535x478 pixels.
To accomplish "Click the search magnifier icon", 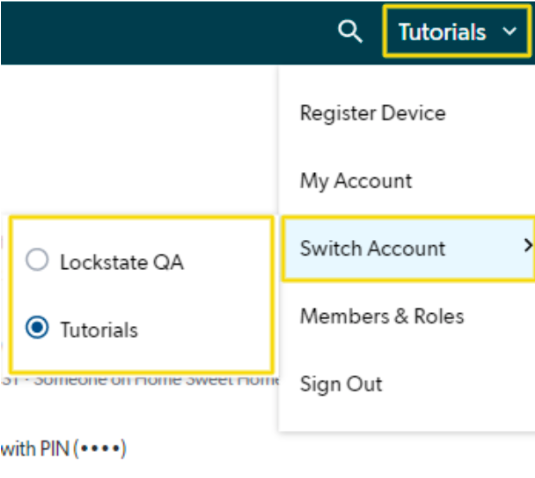I will click(x=350, y=32).
